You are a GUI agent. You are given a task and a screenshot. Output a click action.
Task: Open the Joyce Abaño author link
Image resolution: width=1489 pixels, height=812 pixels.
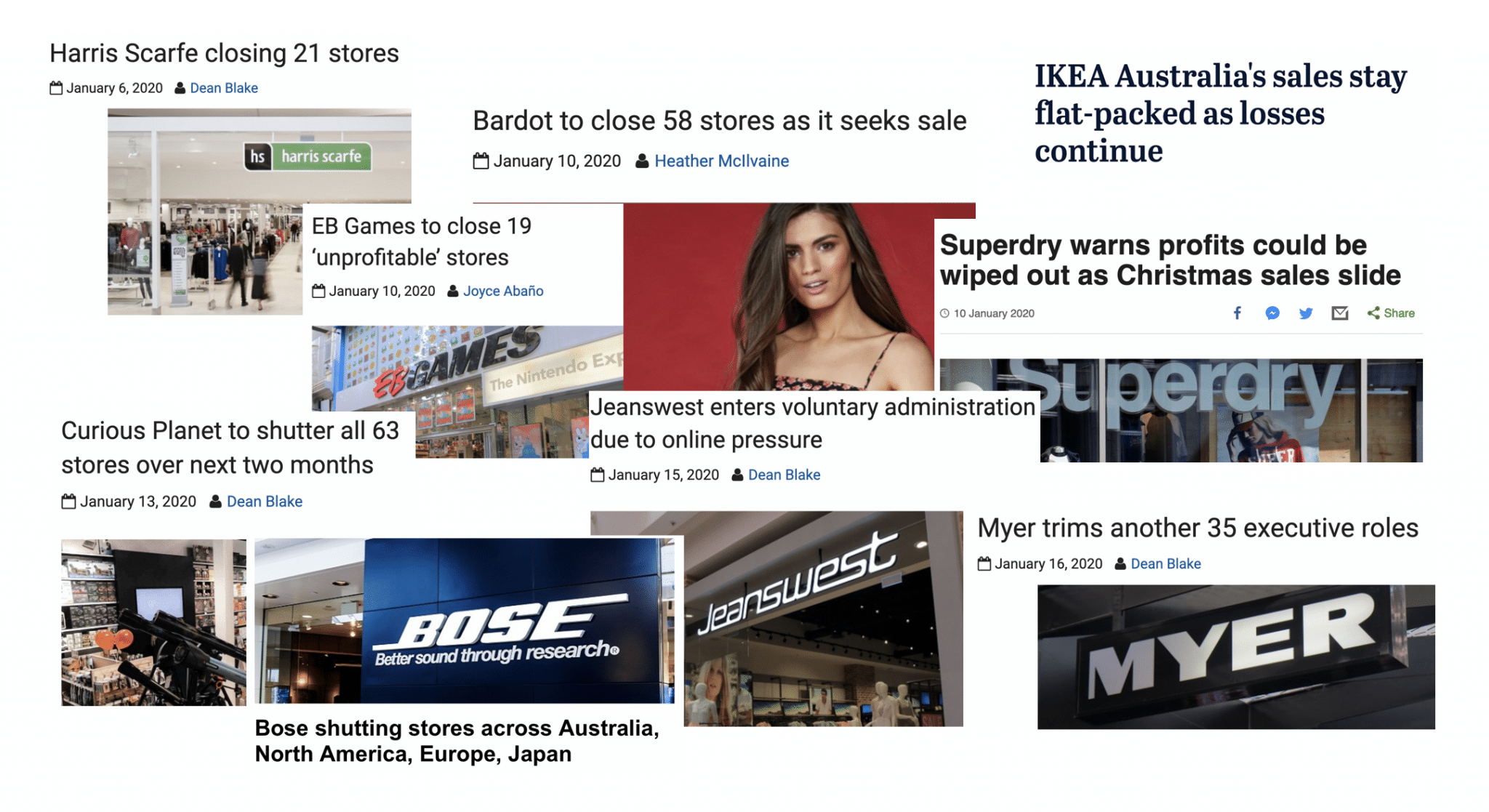(503, 291)
